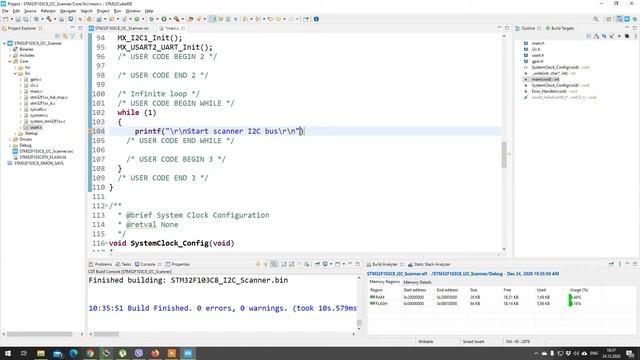Switch to the Memory Details tab
640x360 pixels.
417,282
